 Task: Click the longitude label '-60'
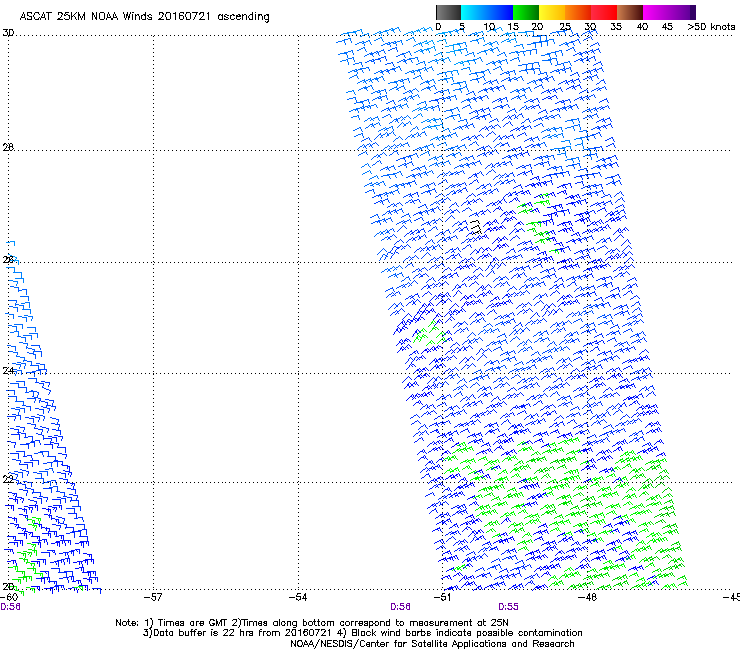click(9, 597)
